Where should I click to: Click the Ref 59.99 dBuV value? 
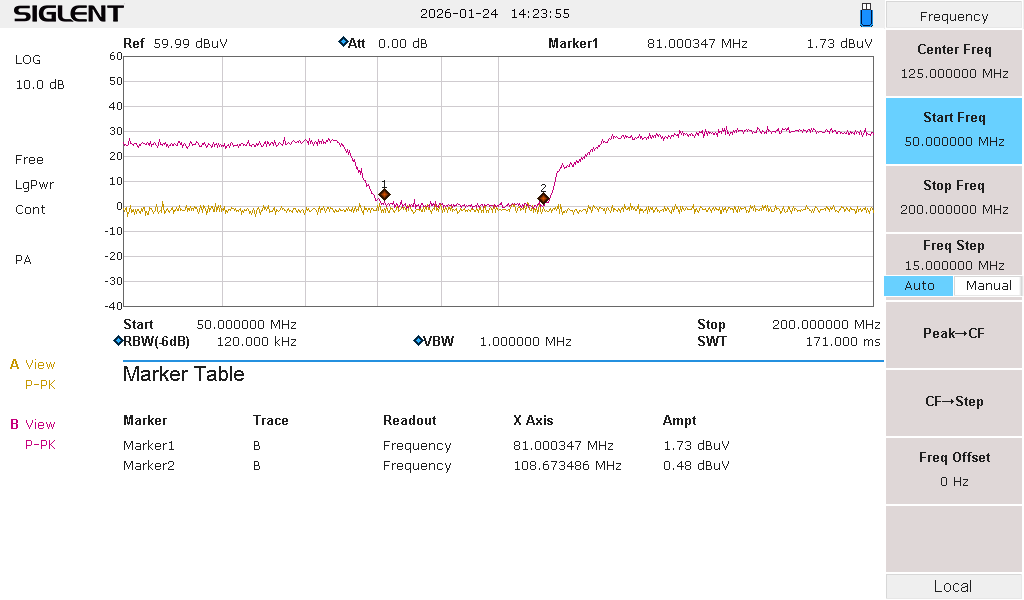[191, 44]
